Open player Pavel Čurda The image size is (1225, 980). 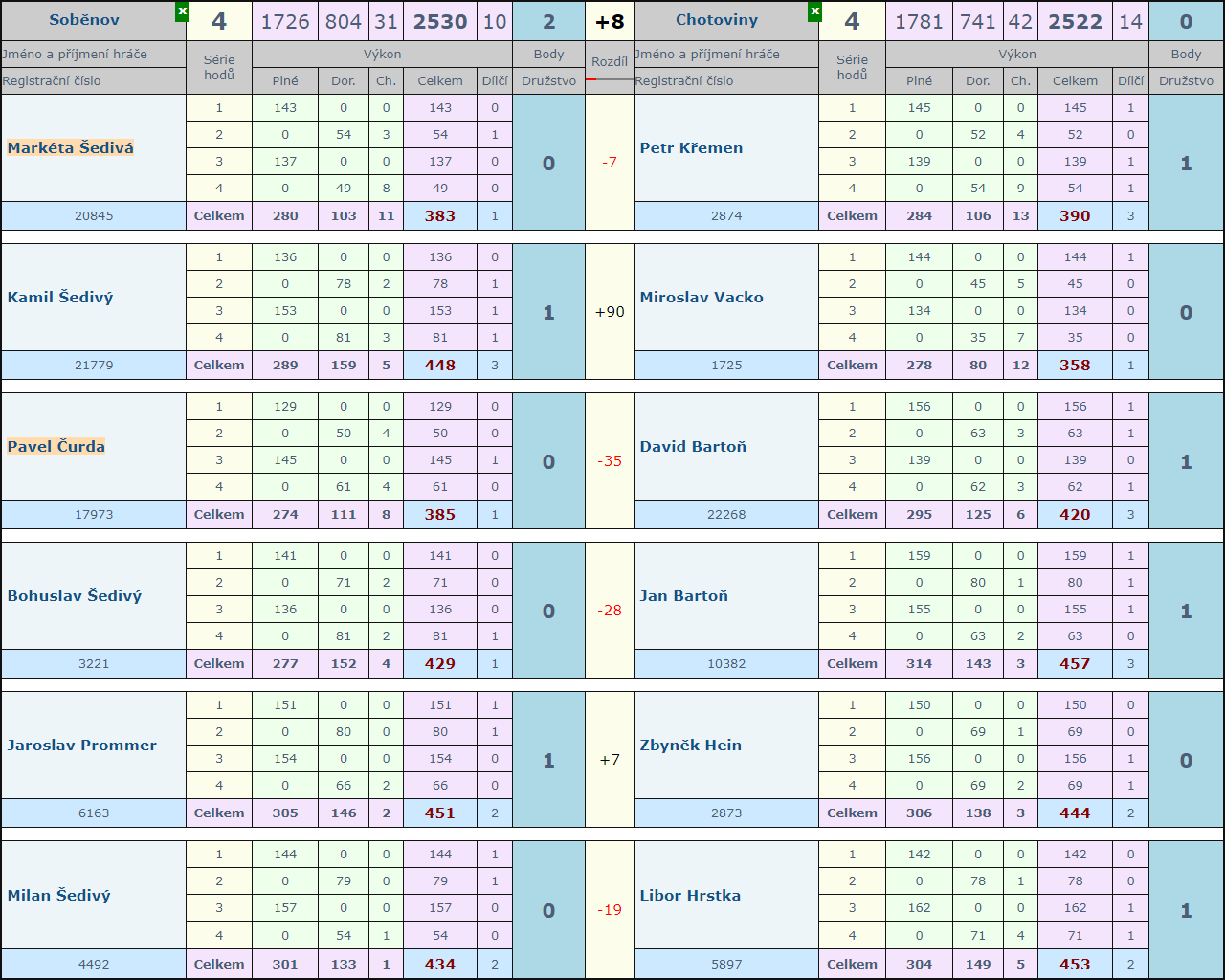tap(56, 446)
